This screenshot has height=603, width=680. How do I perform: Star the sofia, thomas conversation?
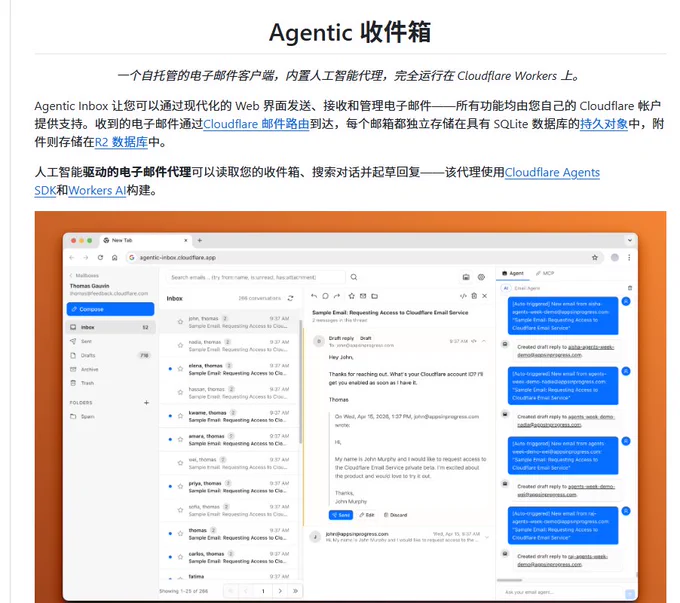click(180, 510)
